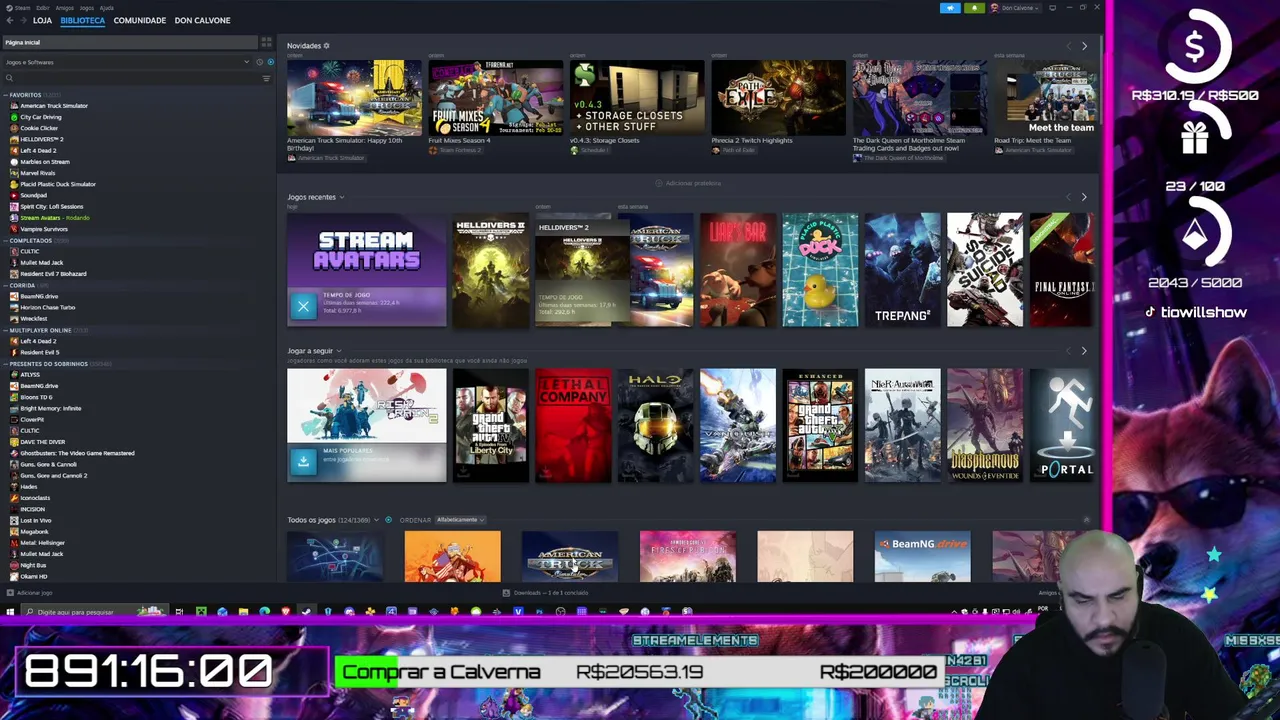Click Adicionar jogo link

(29, 593)
